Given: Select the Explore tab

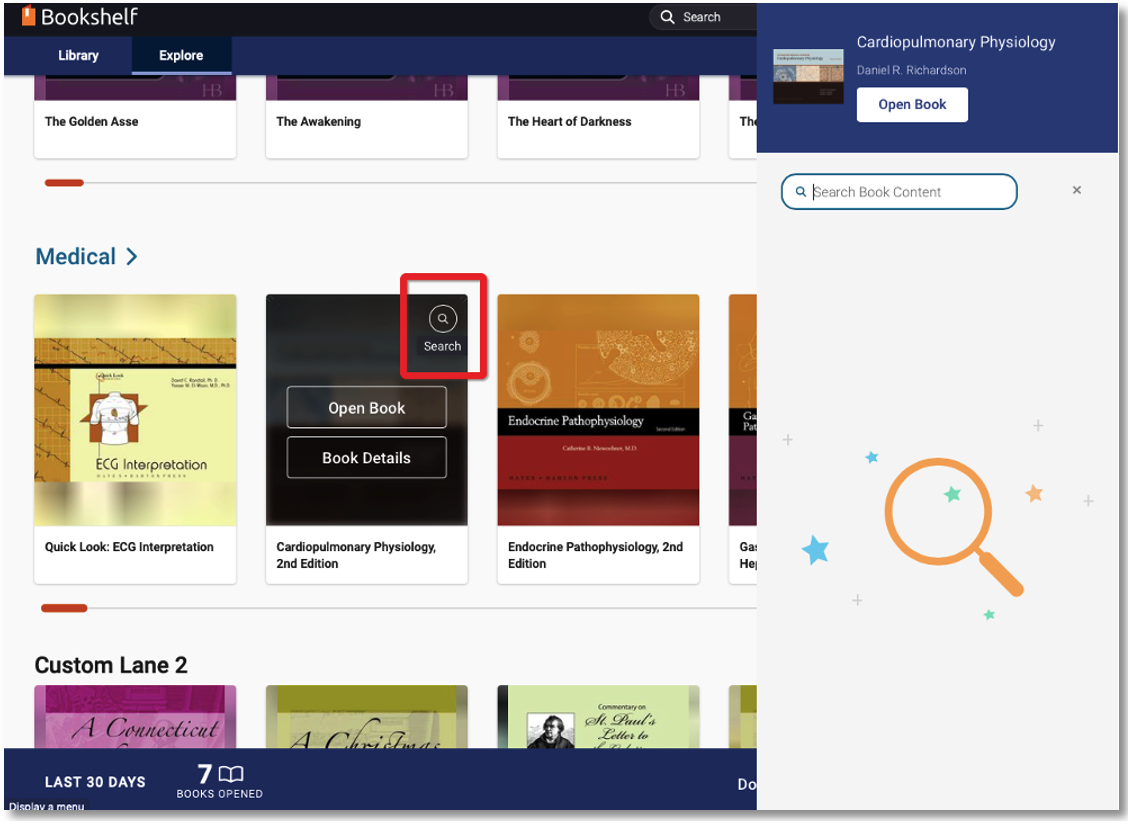Looking at the screenshot, I should [181, 55].
